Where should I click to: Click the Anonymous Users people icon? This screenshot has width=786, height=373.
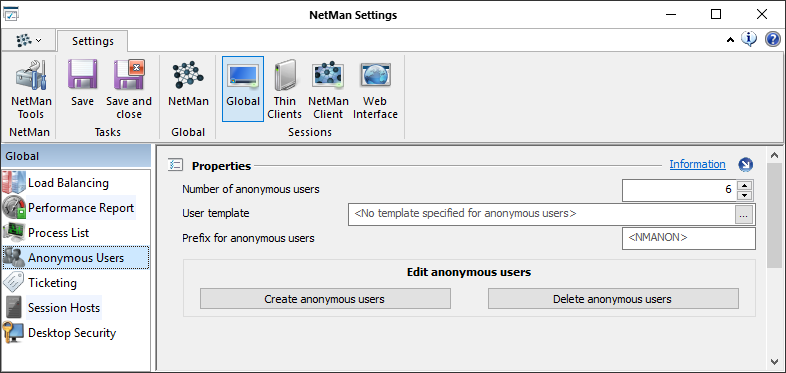14,258
